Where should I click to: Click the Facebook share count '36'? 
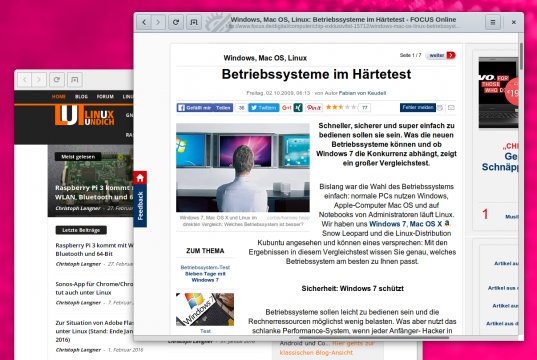(x=241, y=108)
